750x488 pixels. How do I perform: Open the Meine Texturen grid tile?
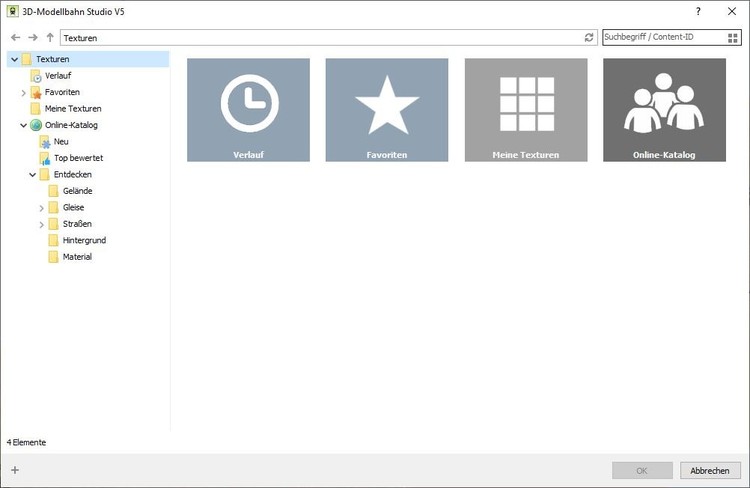point(526,110)
